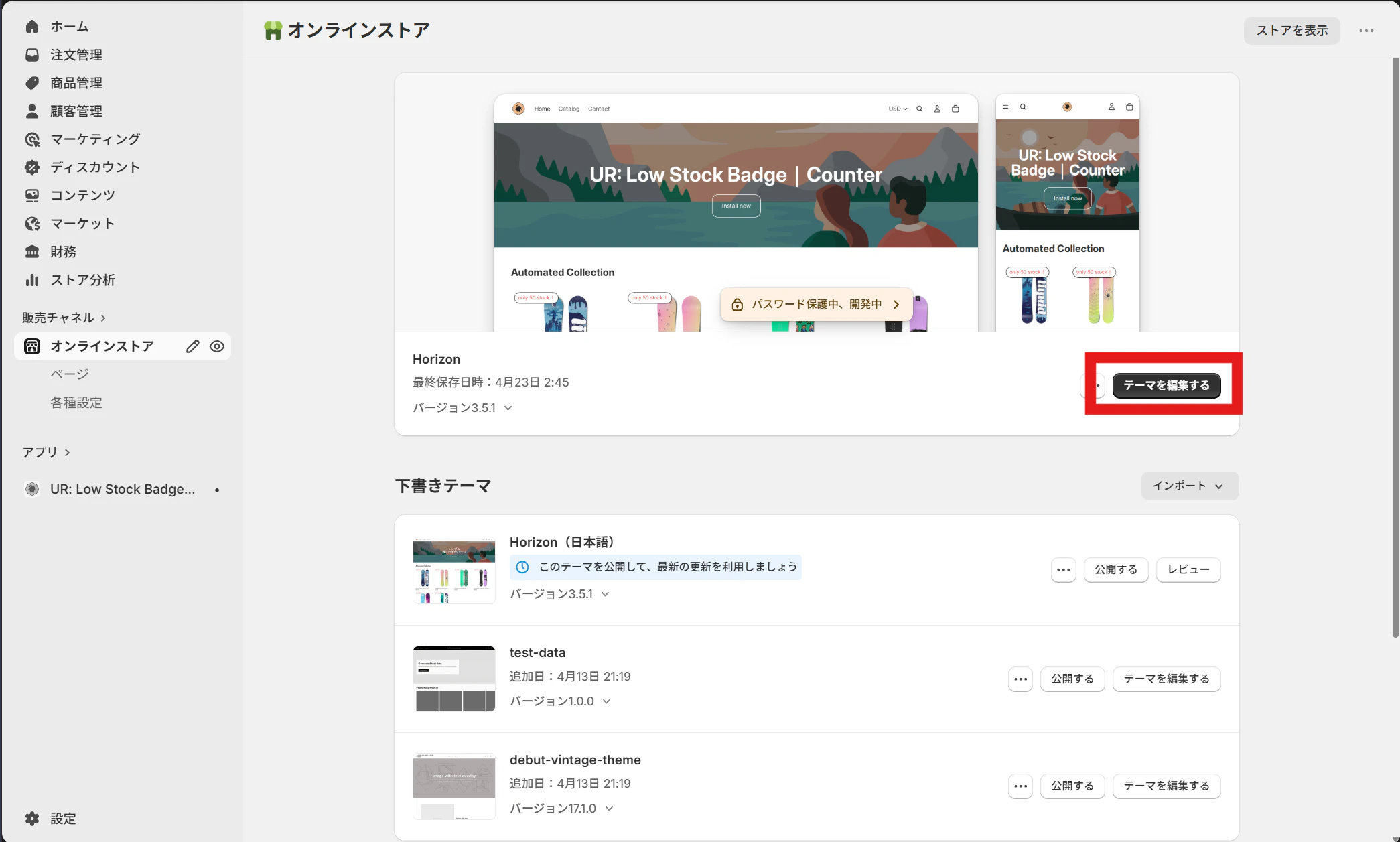1400x842 pixels.
Task: Expand version dropdown for Horizon（日本語） draft
Action: click(605, 594)
